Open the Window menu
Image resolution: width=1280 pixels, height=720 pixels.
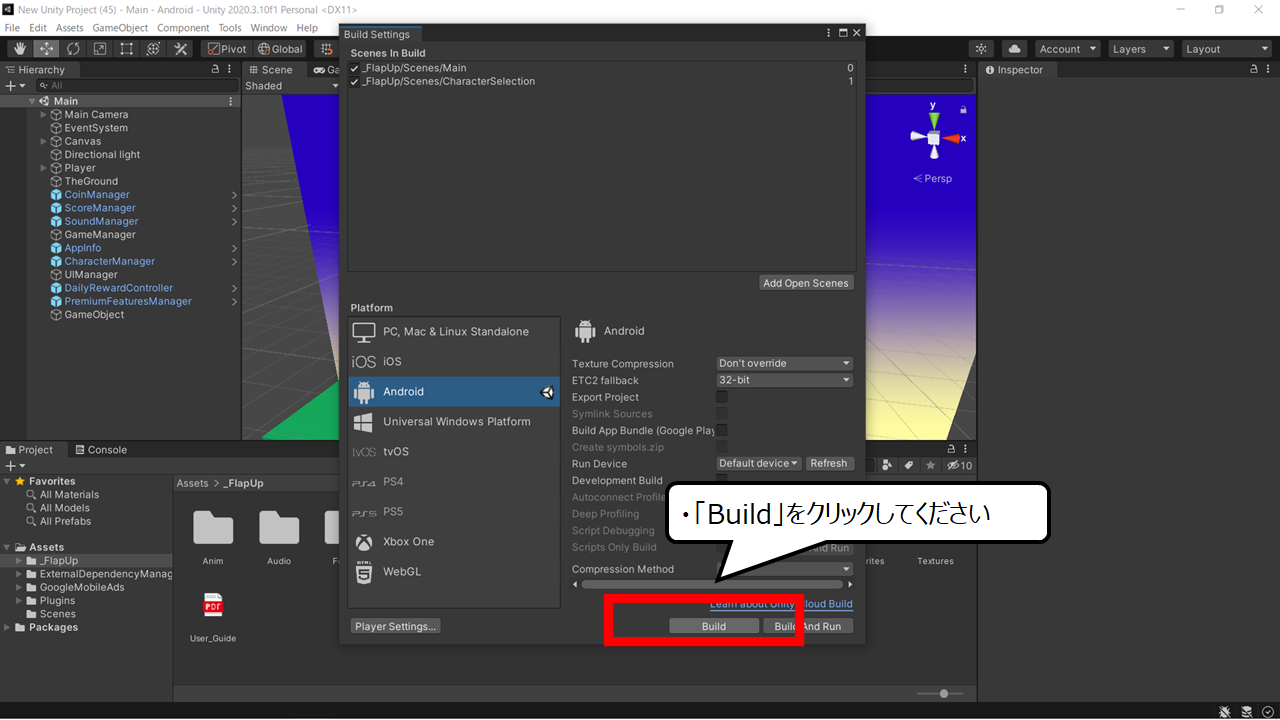pyautogui.click(x=269, y=28)
